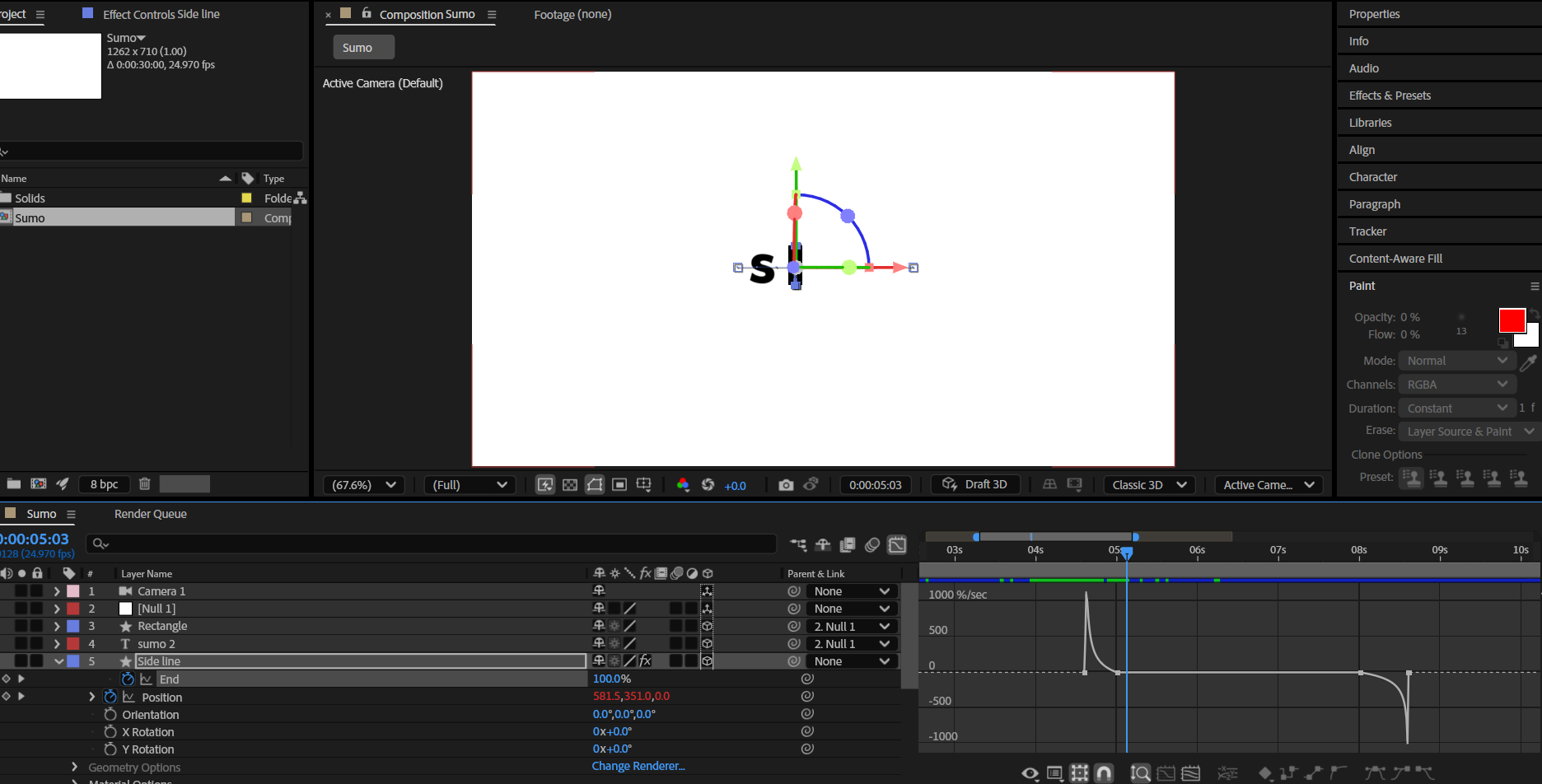
Task: Open the 67.6% magnification dropdown
Action: 362,484
